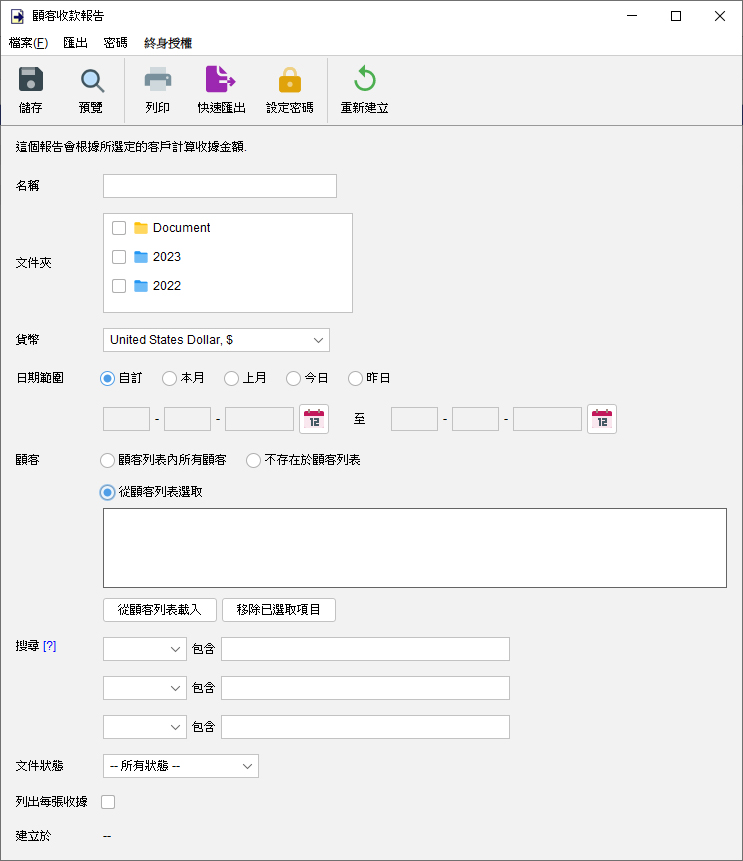Click the start date middle input box
Screen dimensions: 743x861
point(187,419)
